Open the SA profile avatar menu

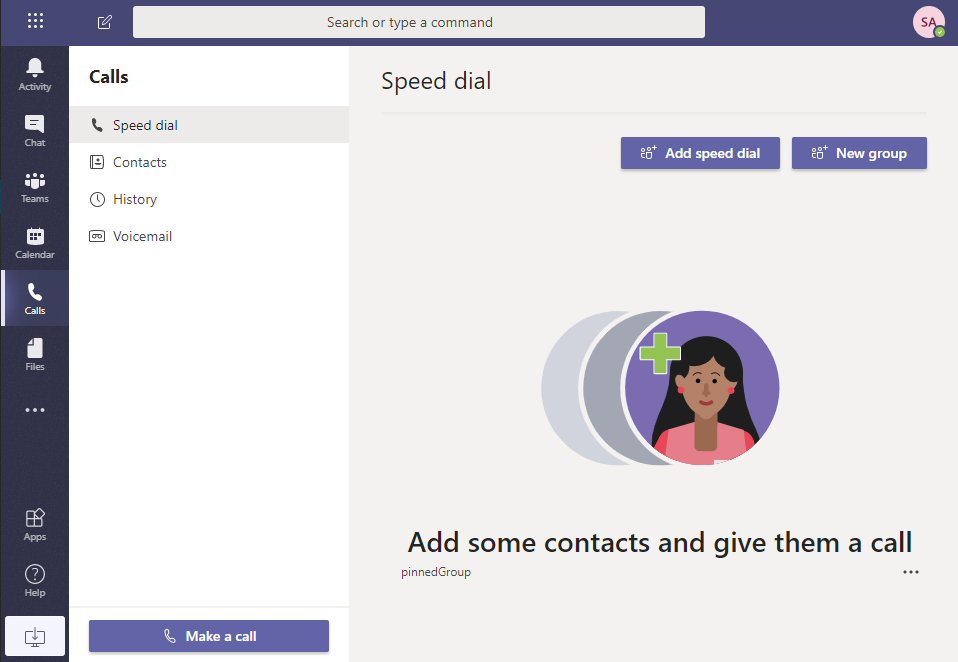[928, 22]
